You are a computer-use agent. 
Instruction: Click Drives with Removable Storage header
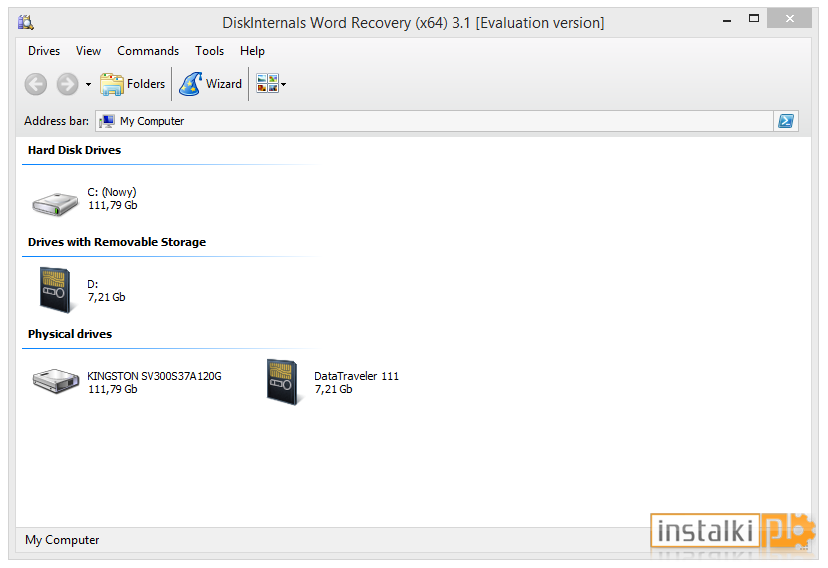coord(117,242)
